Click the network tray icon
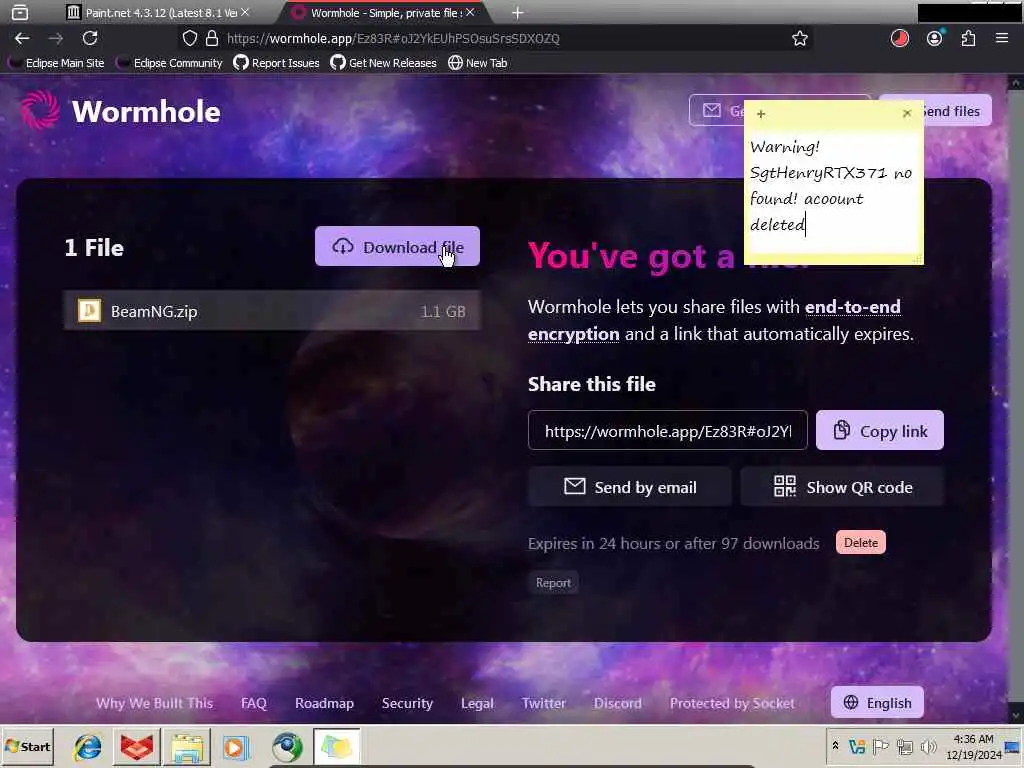This screenshot has height=768, width=1024. [904, 746]
